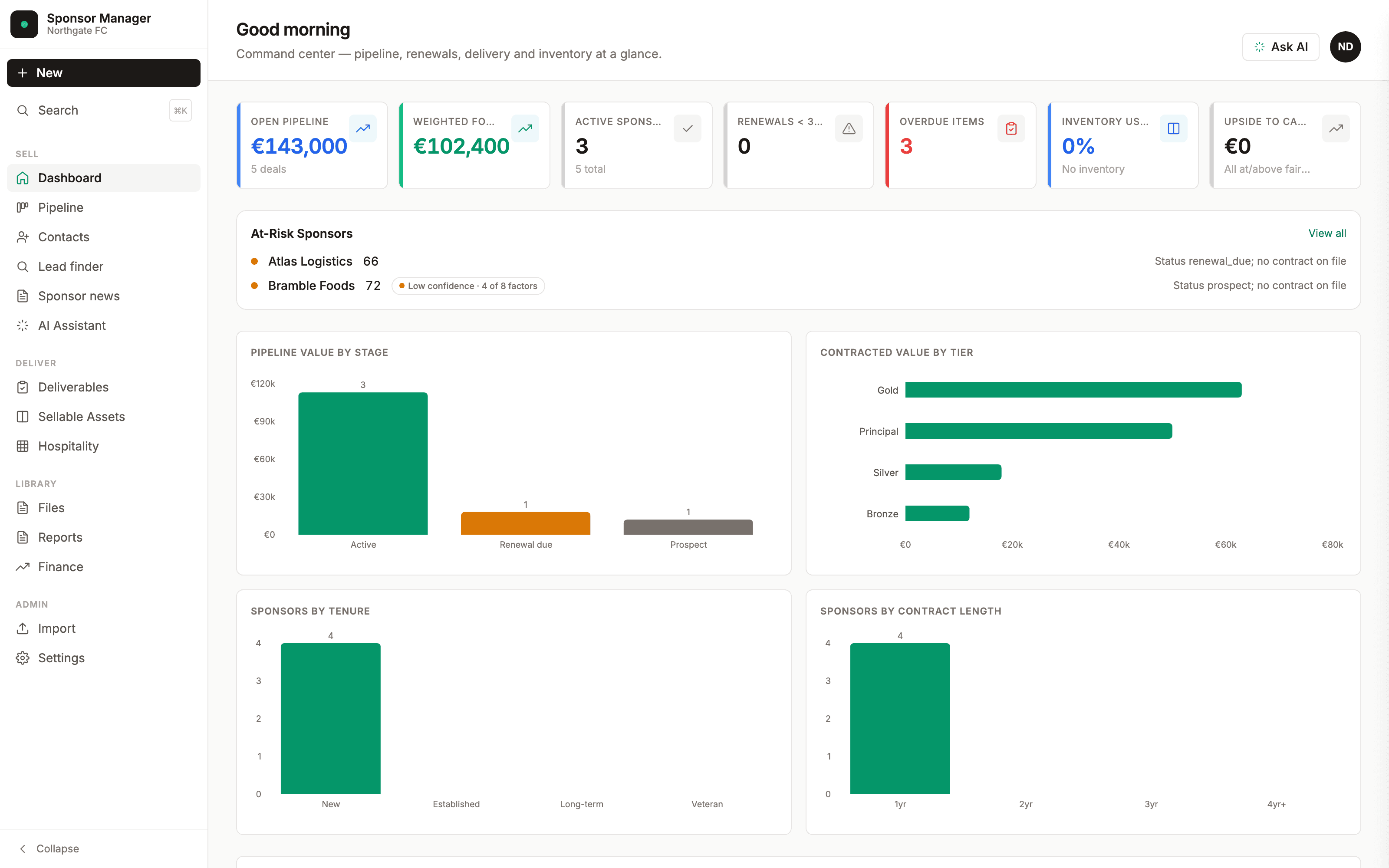Click the '5 deals' text
The image size is (1389, 868).
pyautogui.click(x=269, y=169)
